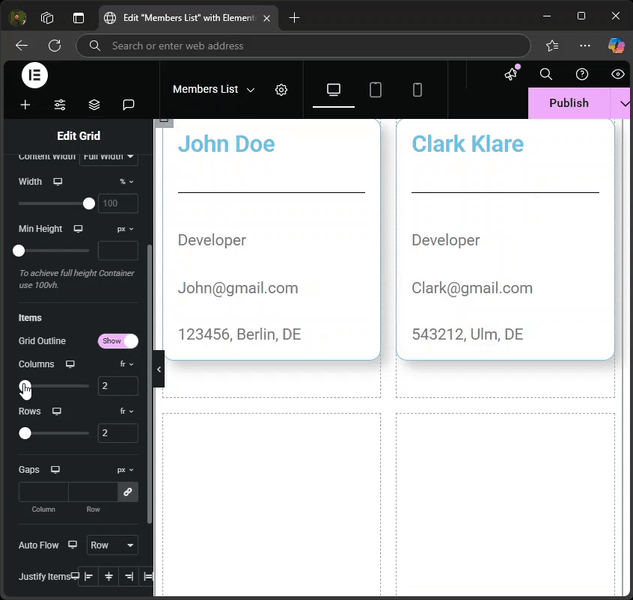Click the Publish button

coord(568,103)
